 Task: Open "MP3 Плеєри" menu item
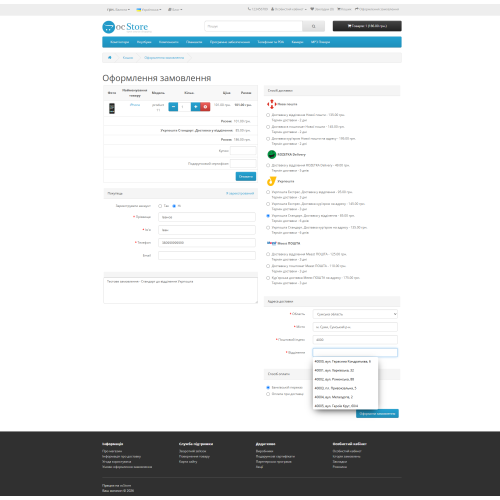click(320, 42)
